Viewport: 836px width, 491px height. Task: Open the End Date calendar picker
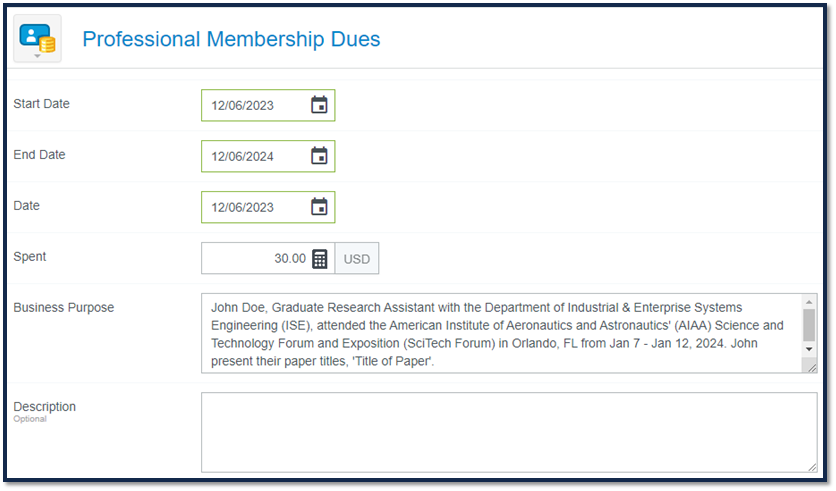[x=319, y=156]
